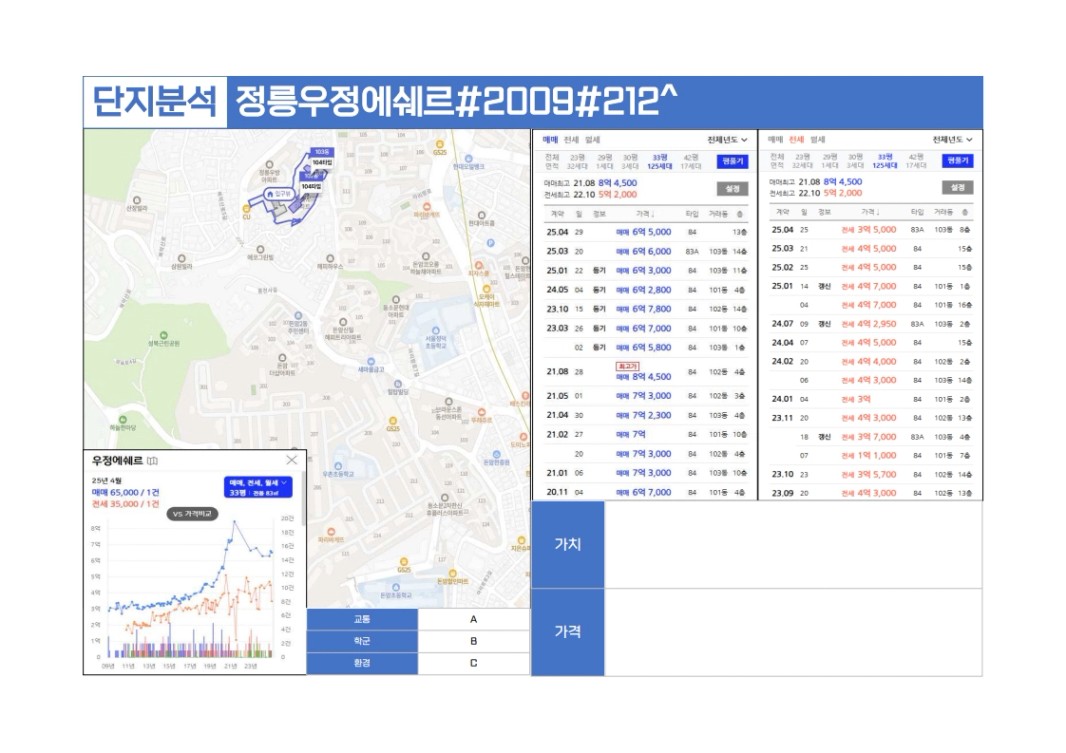Choose 42평 17세대 in the left panel
This screenshot has height=753, width=1066.
click(691, 162)
